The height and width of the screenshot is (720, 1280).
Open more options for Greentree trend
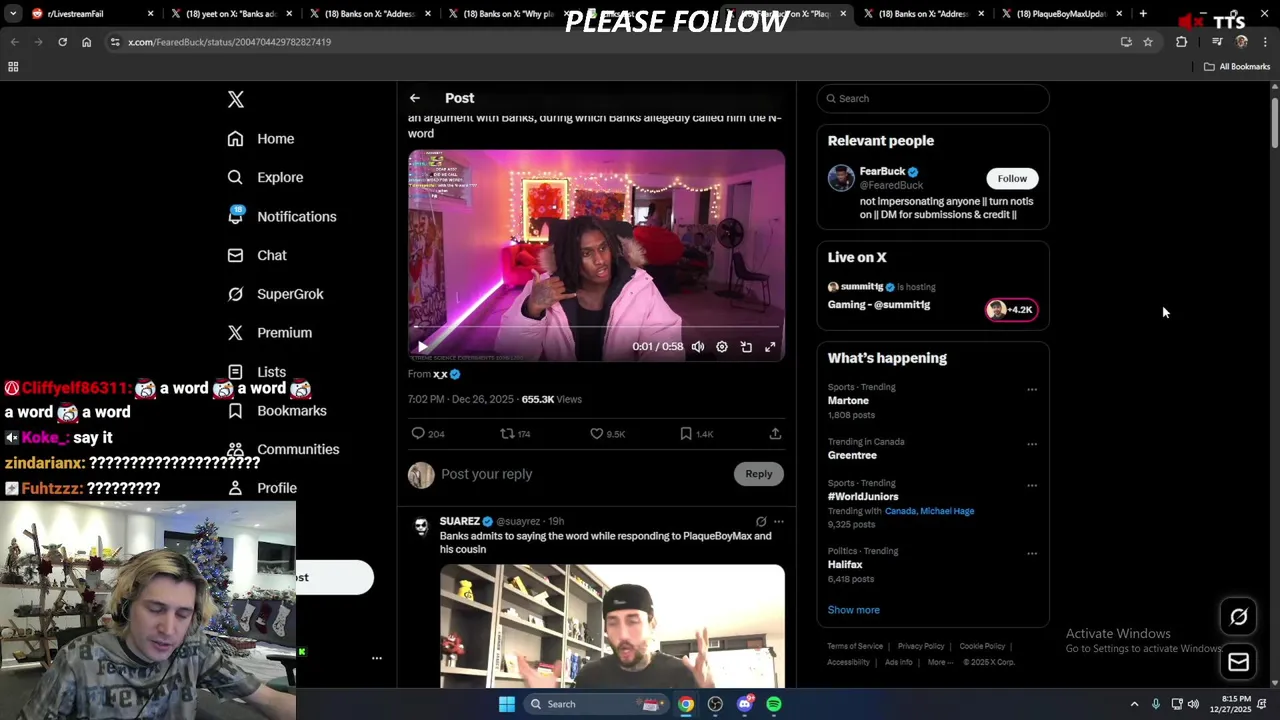point(1032,444)
